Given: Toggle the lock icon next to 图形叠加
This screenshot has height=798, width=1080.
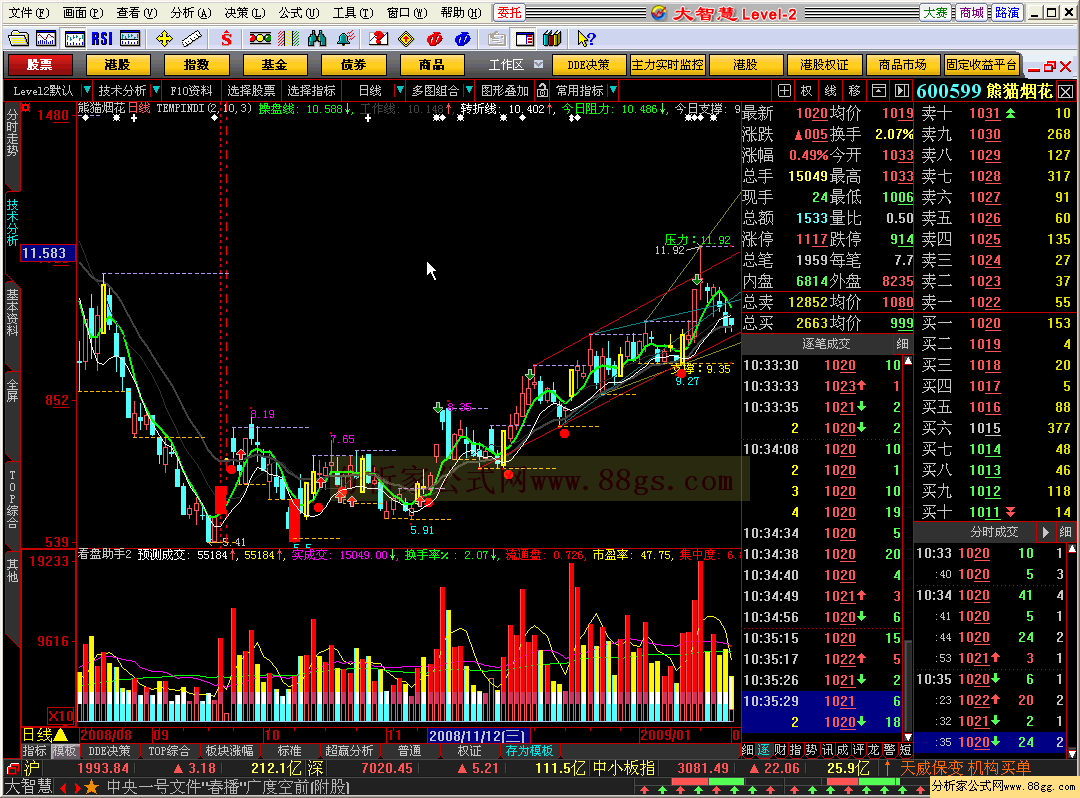Looking at the screenshot, I should (x=543, y=90).
